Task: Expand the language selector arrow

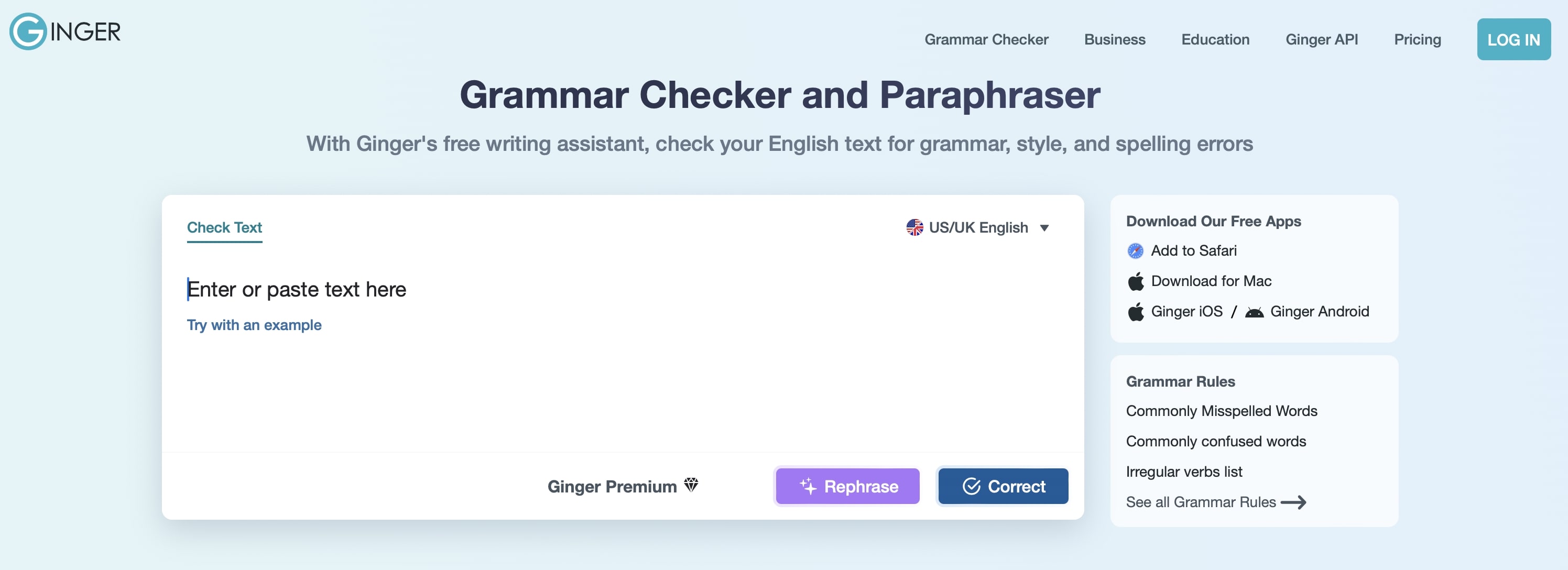Action: tap(1044, 228)
